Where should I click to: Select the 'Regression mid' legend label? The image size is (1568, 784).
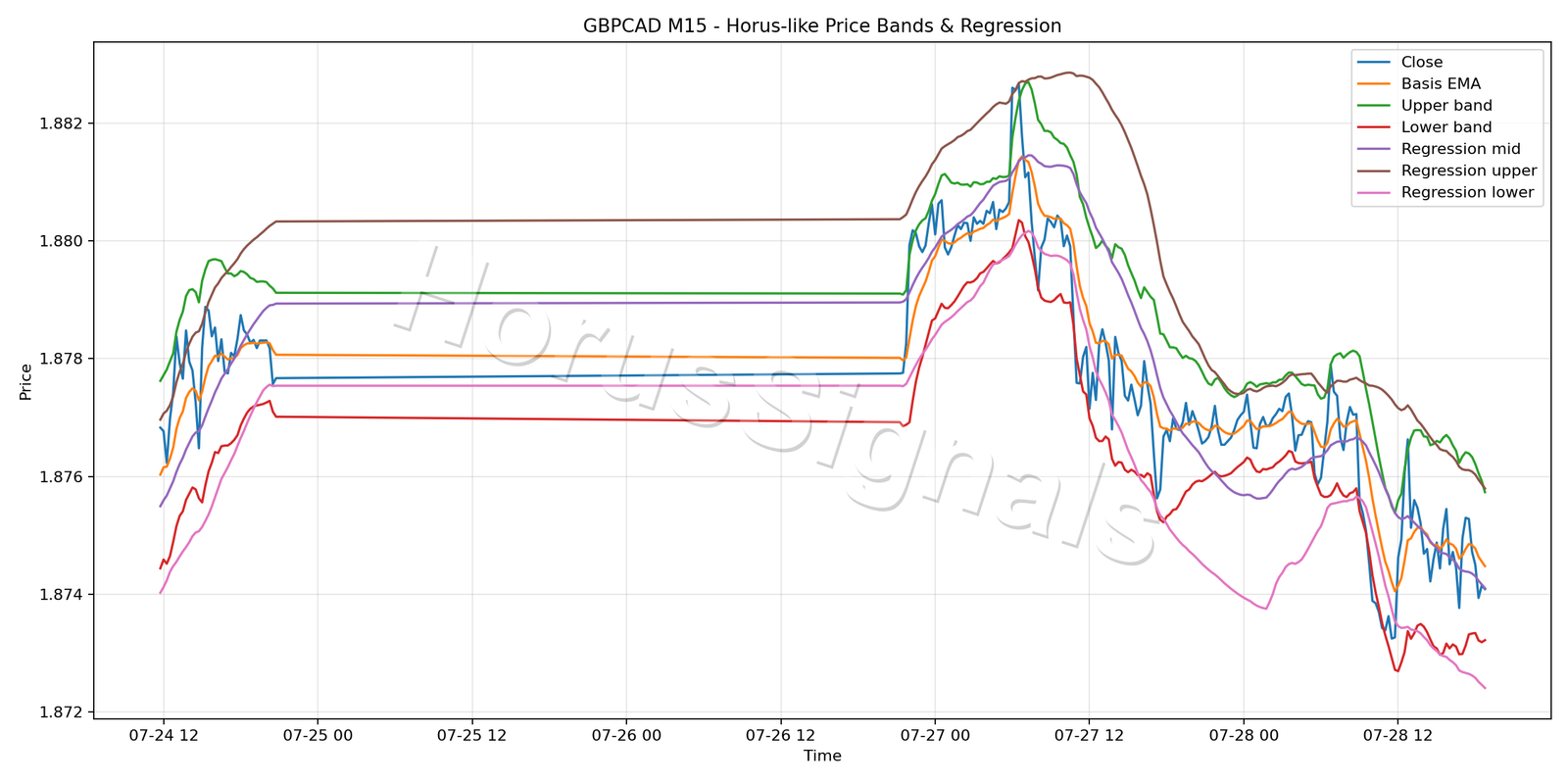(x=1461, y=149)
